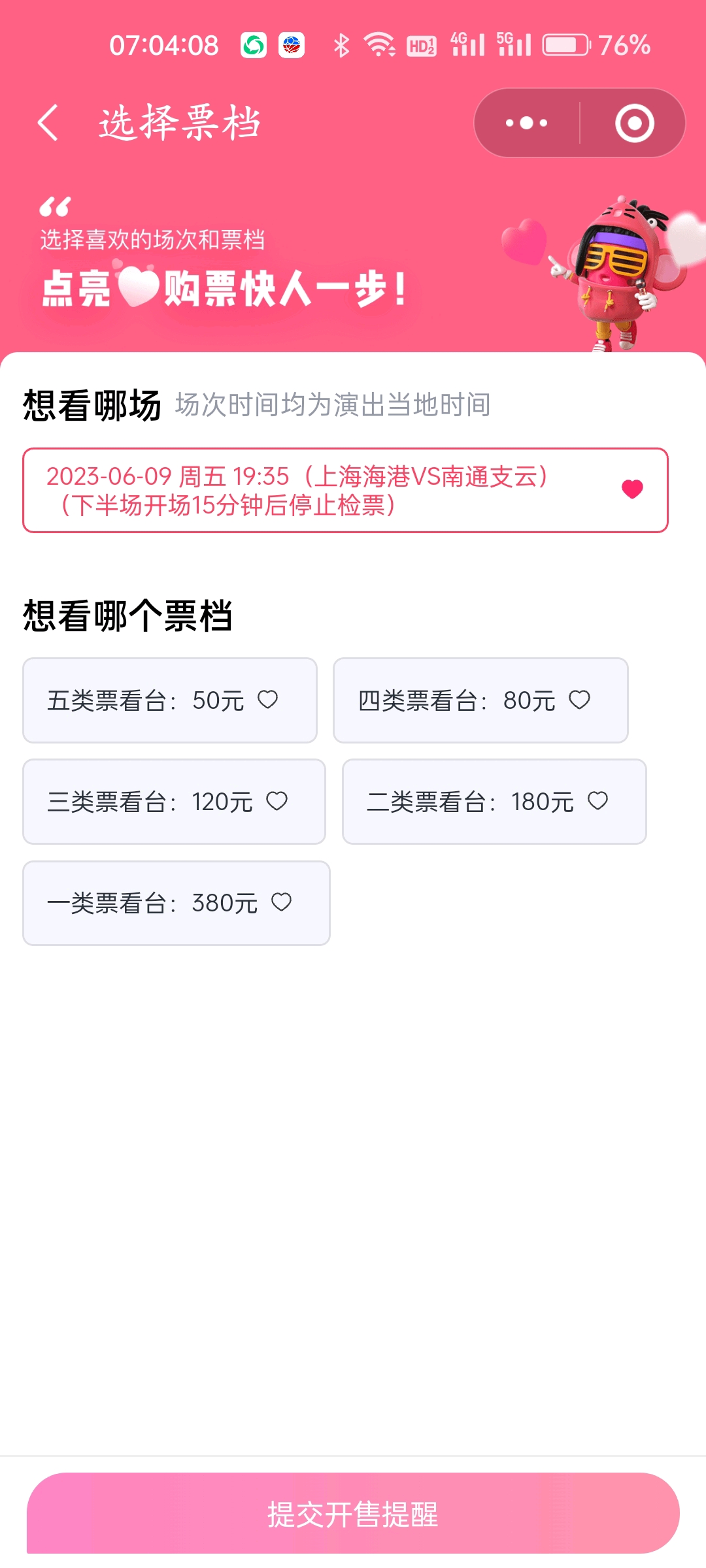The height and width of the screenshot is (1568, 706).
Task: Open the three-dots more menu
Action: click(527, 123)
